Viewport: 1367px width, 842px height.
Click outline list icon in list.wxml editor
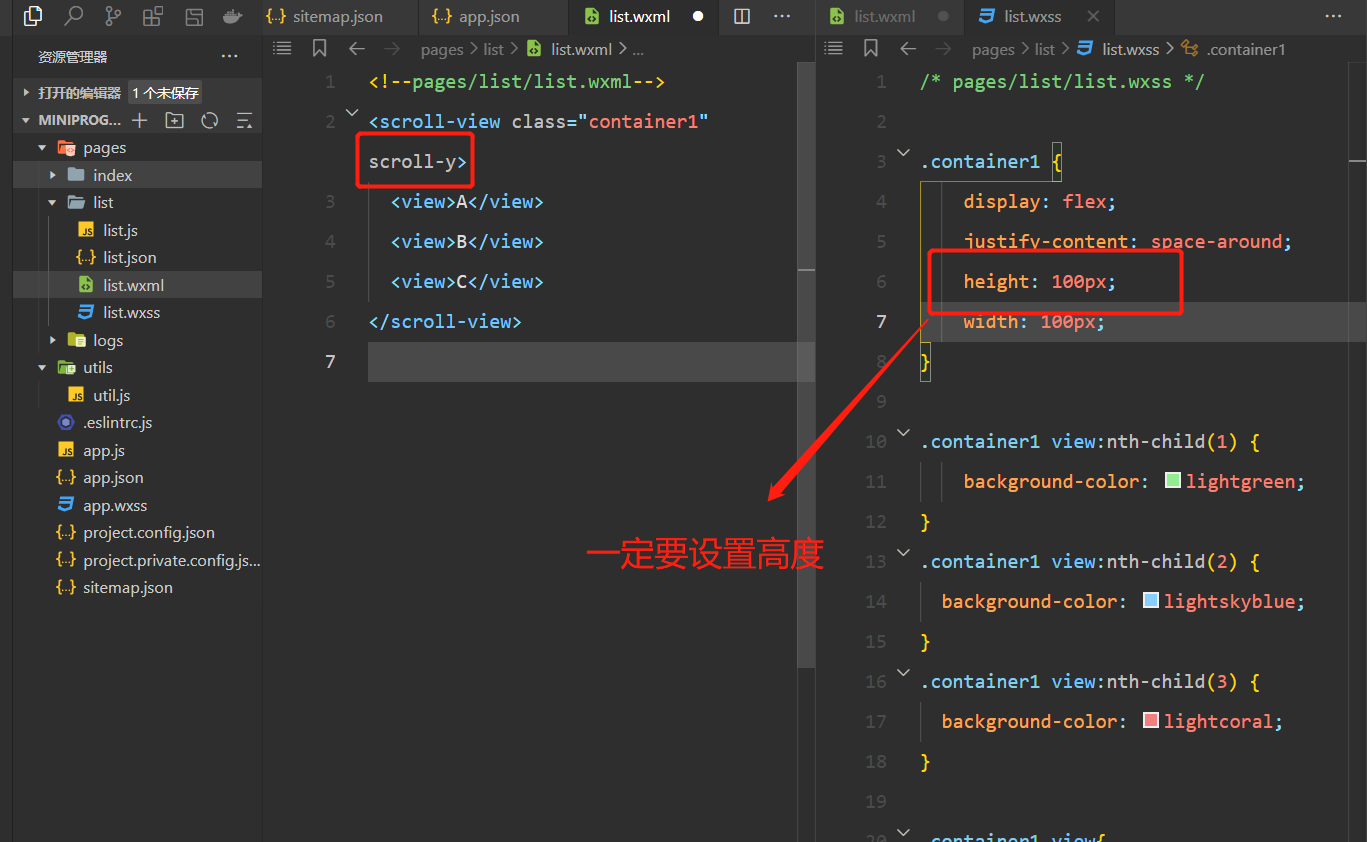tap(283, 48)
